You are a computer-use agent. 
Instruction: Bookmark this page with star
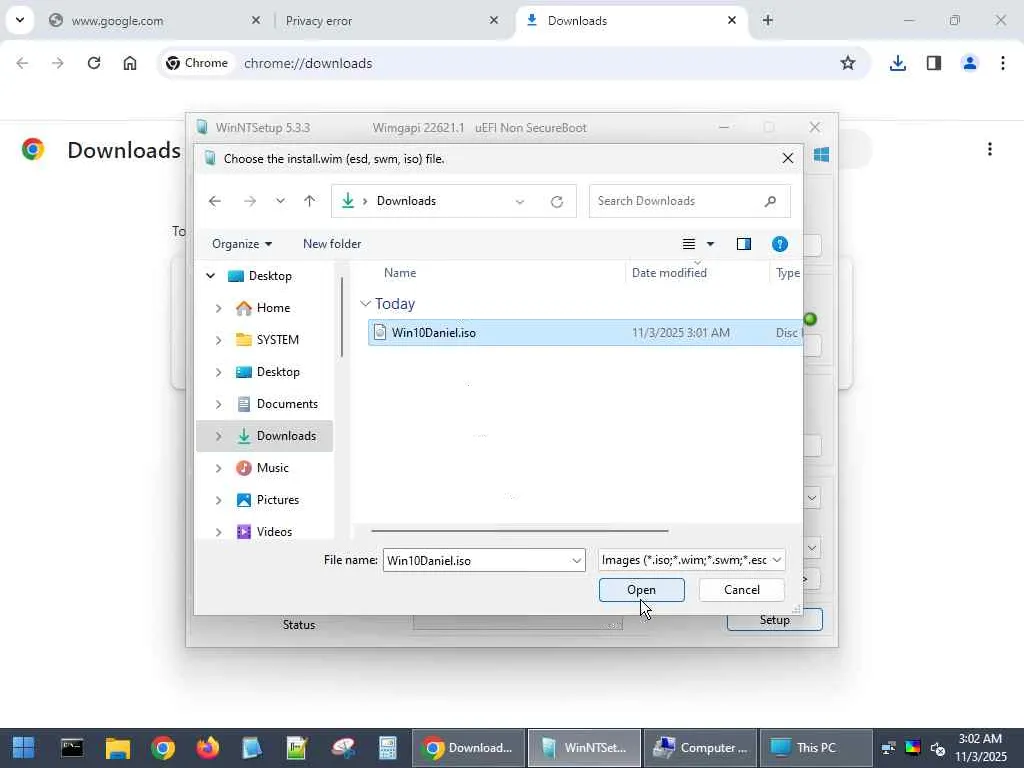pyautogui.click(x=848, y=63)
